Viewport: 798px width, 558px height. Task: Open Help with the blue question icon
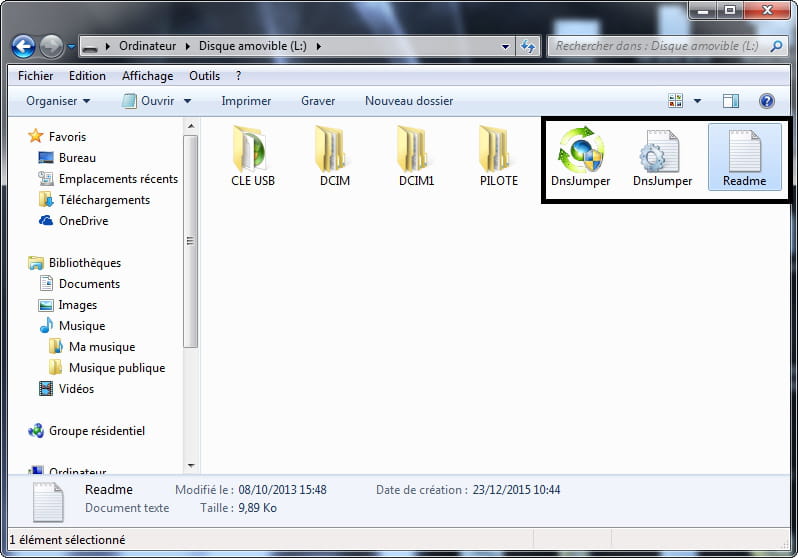click(x=766, y=101)
